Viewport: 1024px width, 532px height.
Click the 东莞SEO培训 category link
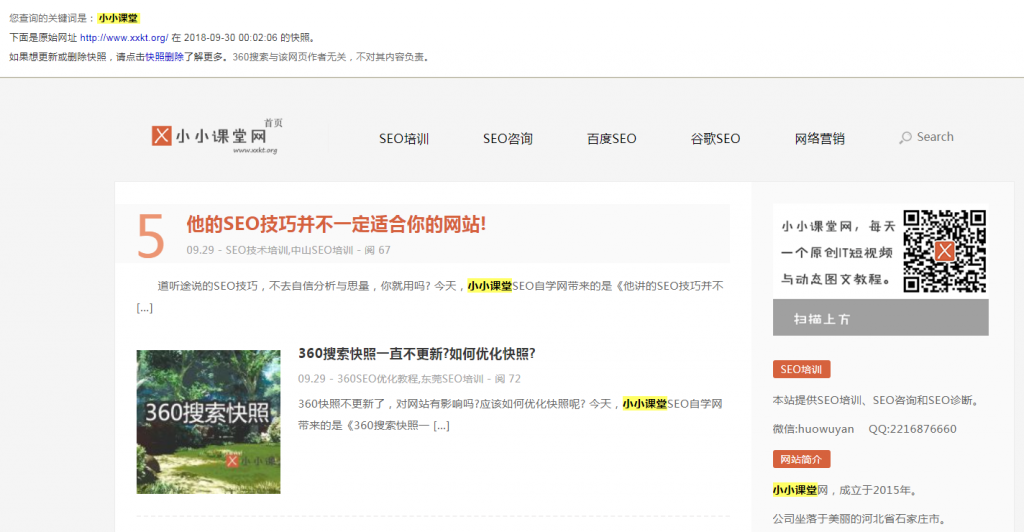coord(452,379)
